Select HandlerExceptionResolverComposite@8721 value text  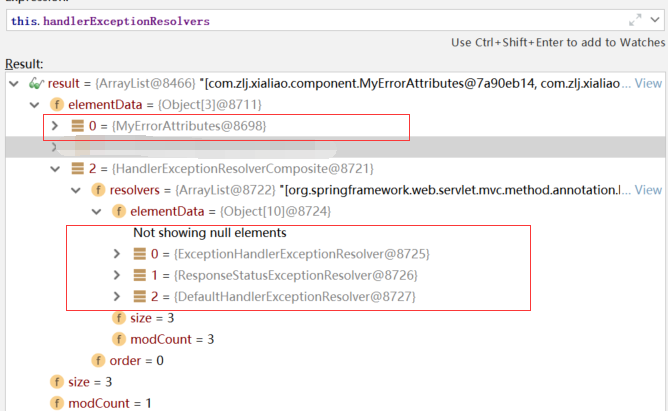[x=243, y=169]
